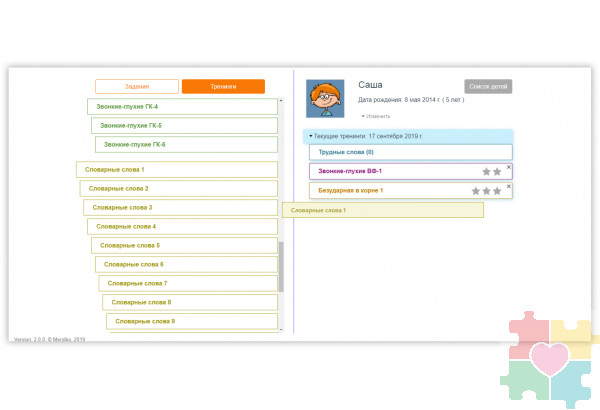Open the Список детей button
Viewport: 600px width, 410px height.
click(488, 87)
